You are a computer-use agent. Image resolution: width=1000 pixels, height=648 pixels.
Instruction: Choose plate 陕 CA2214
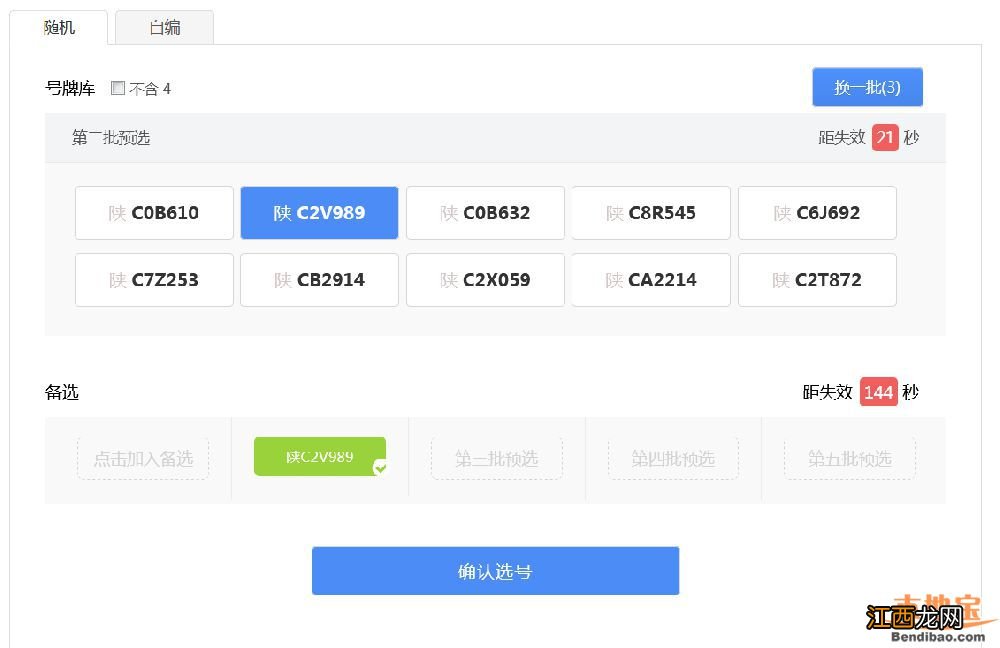tap(651, 280)
